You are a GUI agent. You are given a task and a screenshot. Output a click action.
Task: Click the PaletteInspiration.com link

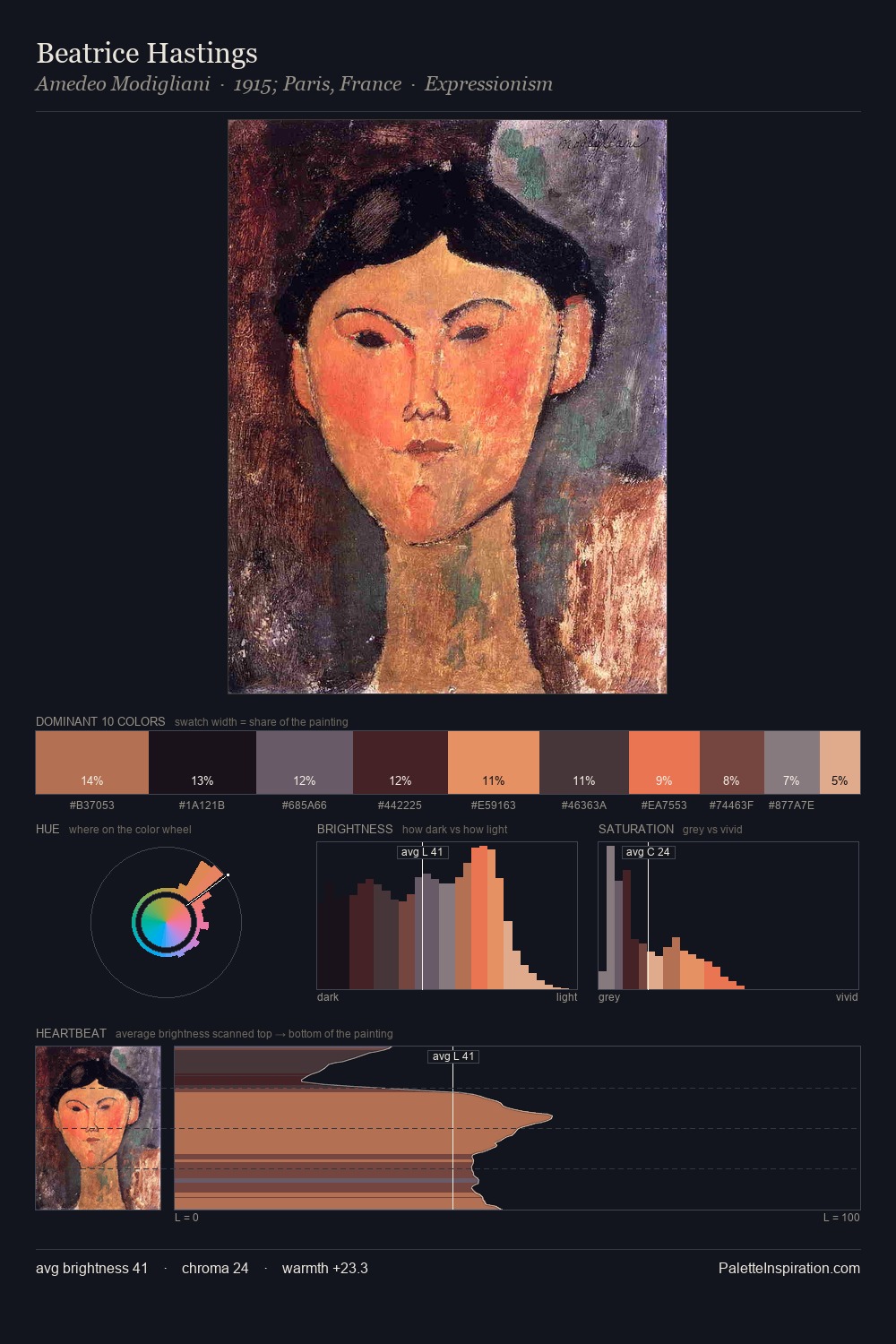coord(789,1268)
